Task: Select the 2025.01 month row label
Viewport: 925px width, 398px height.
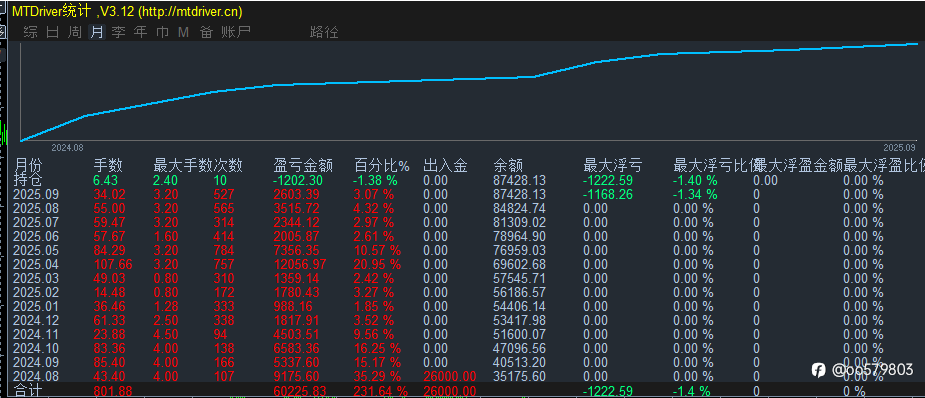Action: click(x=35, y=307)
